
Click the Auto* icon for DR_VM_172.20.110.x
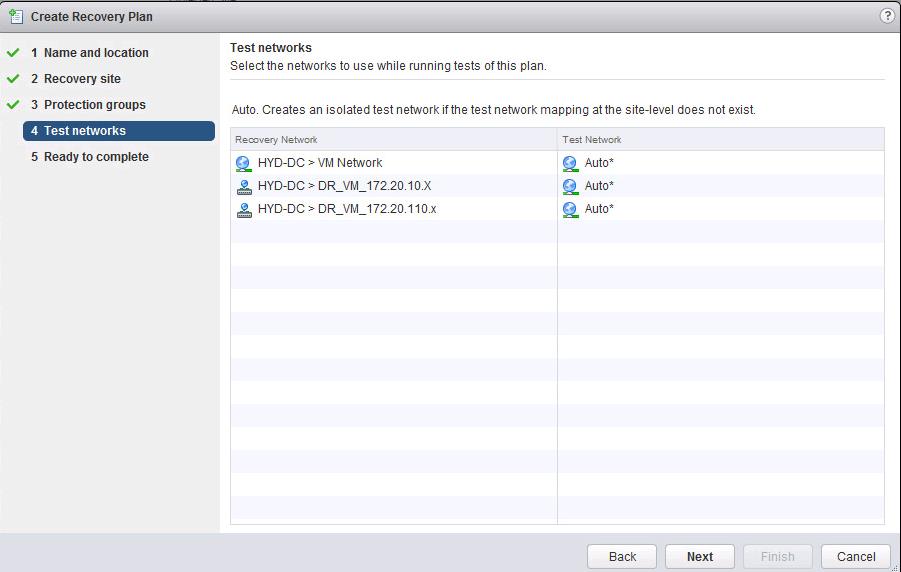click(x=570, y=209)
